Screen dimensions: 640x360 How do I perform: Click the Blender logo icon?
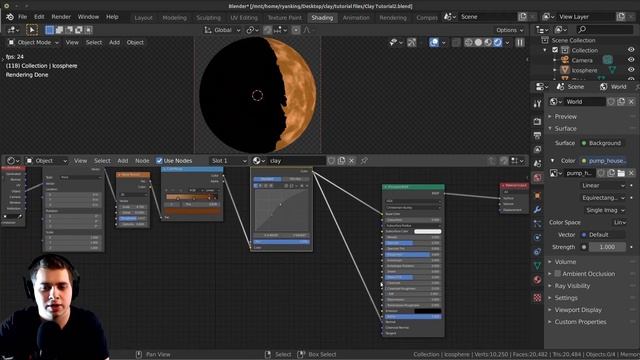point(10,17)
